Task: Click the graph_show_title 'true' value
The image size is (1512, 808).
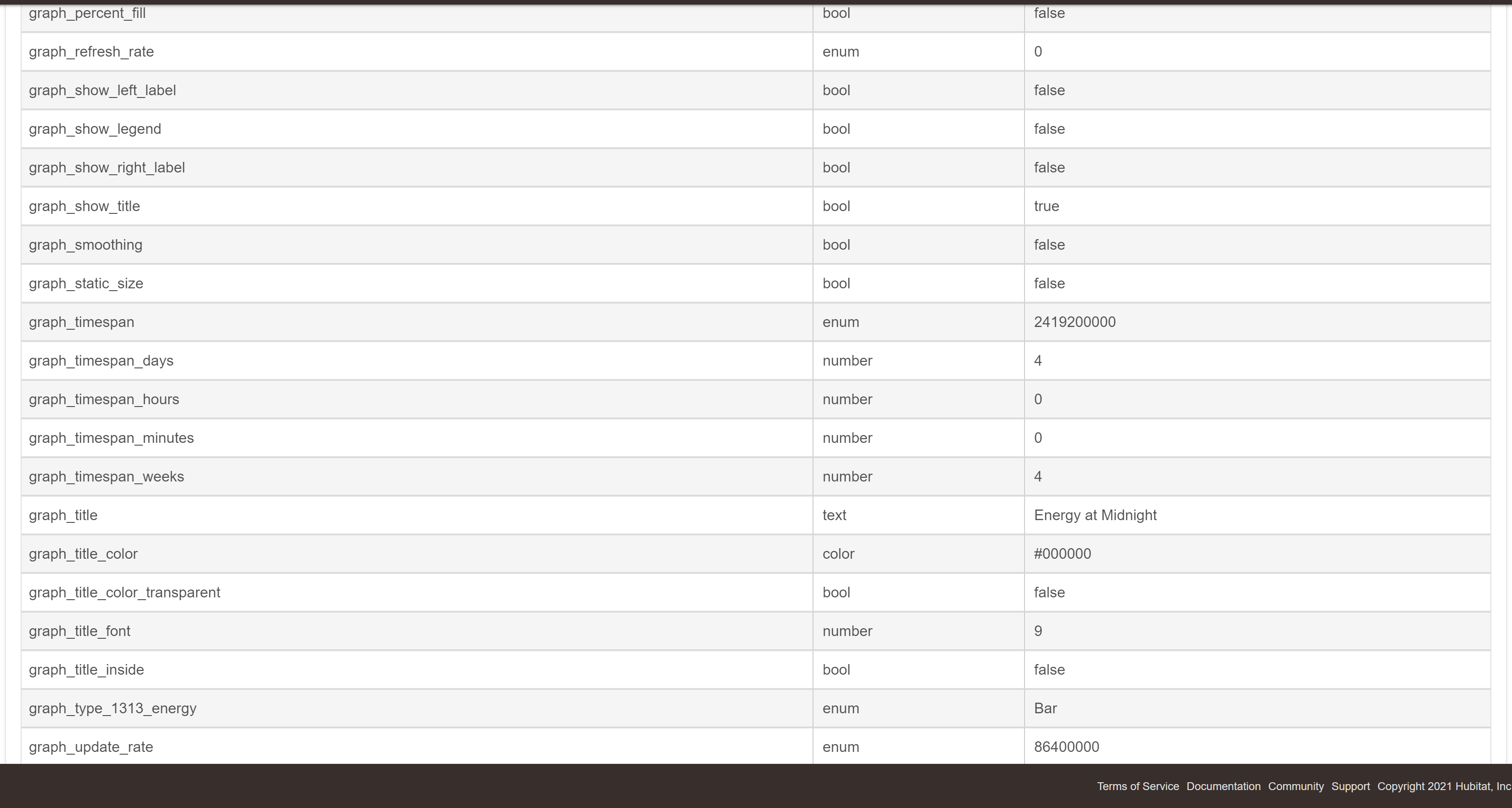Action: pos(1046,206)
